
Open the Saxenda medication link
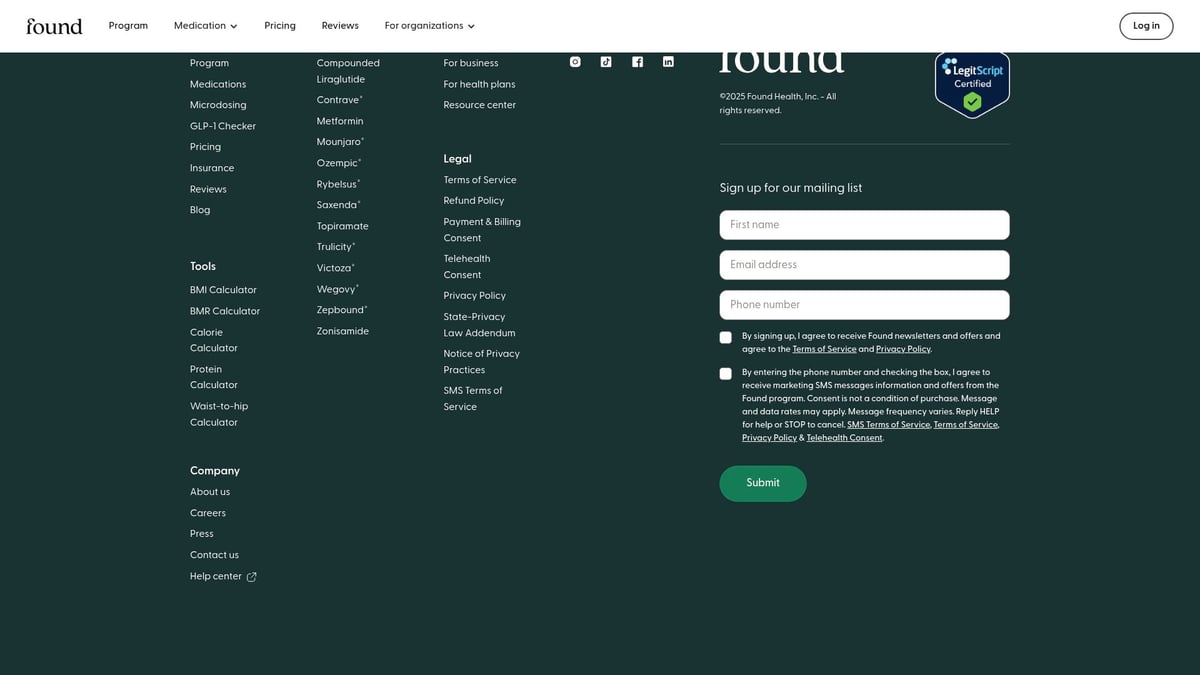[x=338, y=205]
